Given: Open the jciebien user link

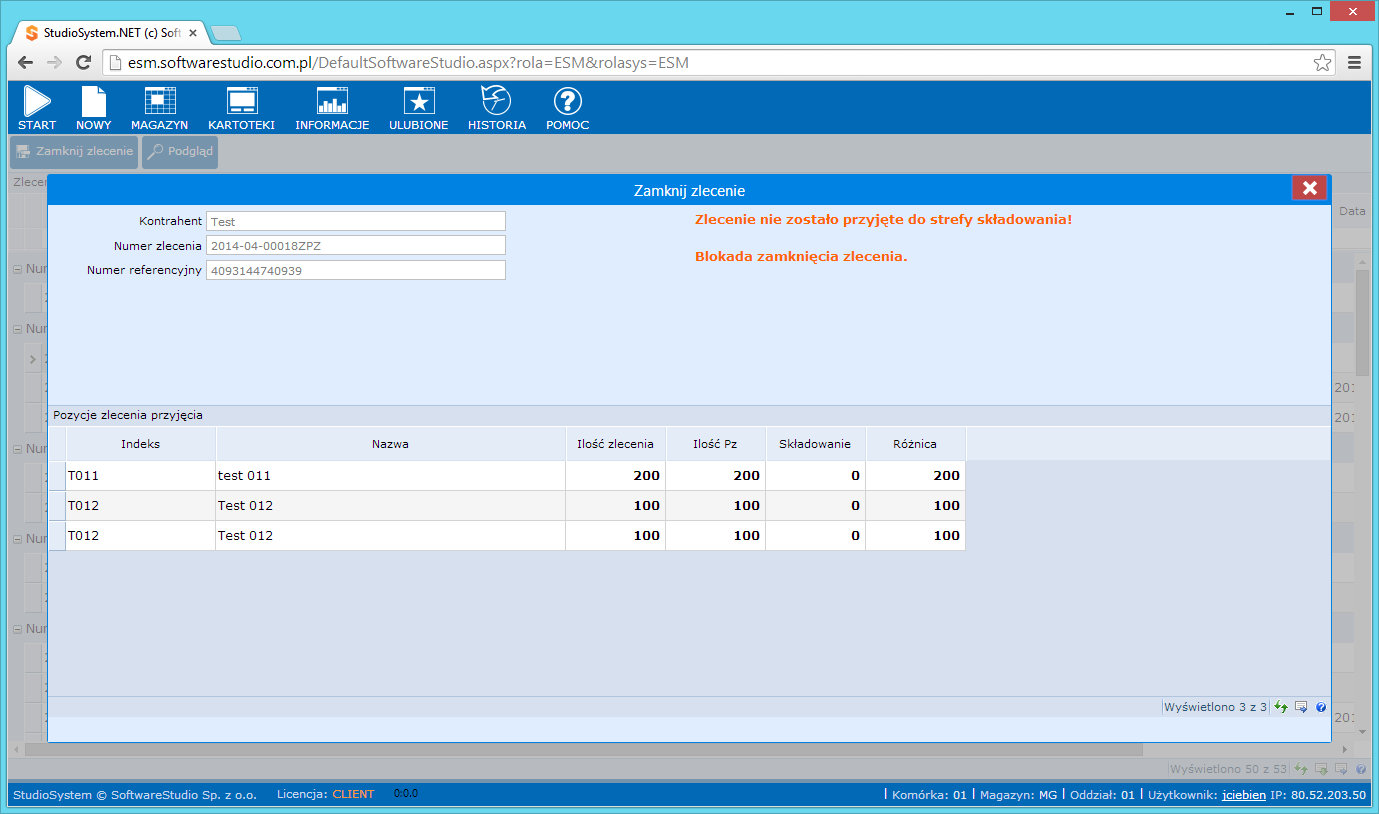Looking at the screenshot, I should coord(1242,795).
